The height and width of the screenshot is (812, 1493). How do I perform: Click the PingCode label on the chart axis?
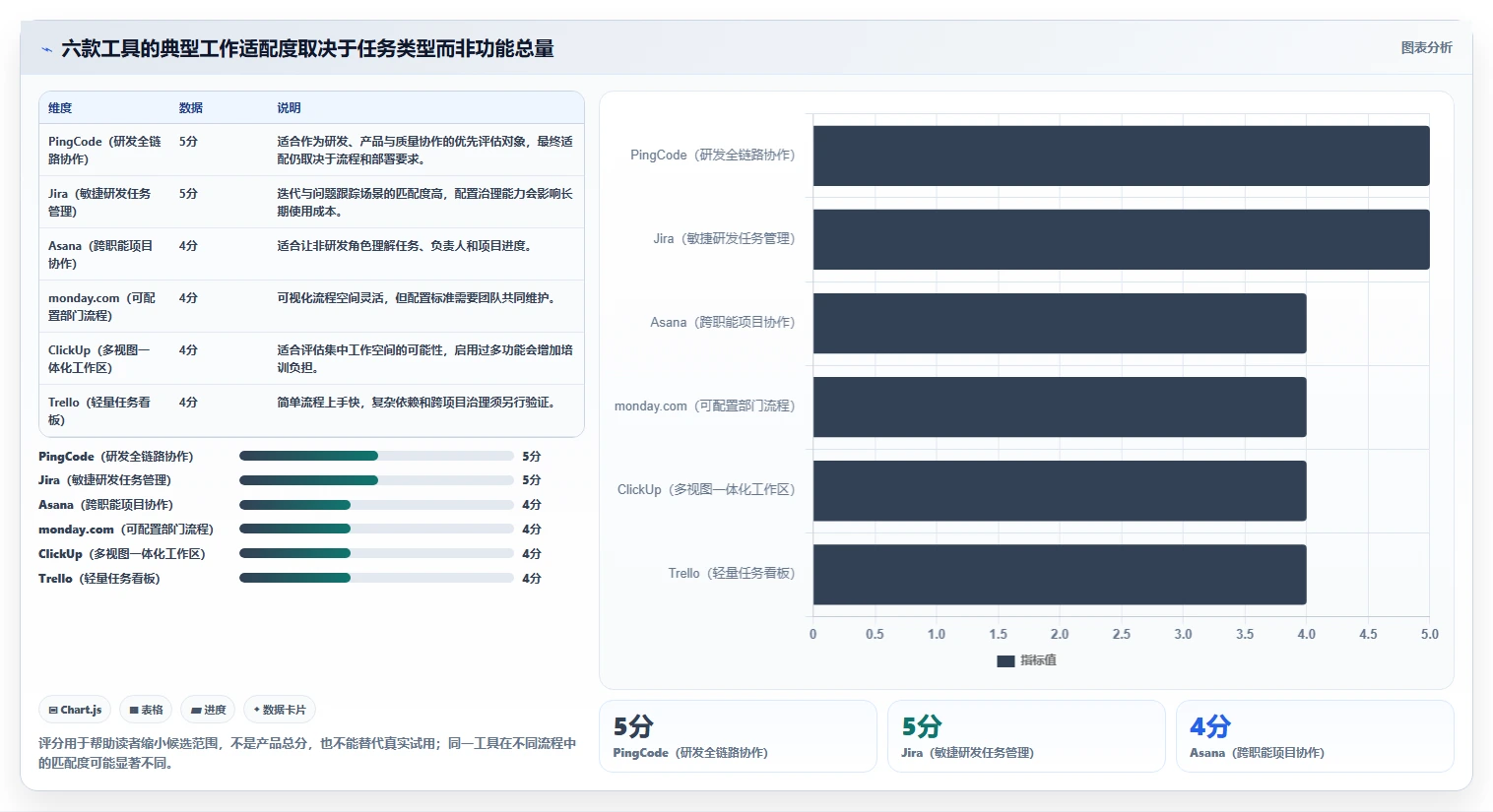pyautogui.click(x=712, y=156)
